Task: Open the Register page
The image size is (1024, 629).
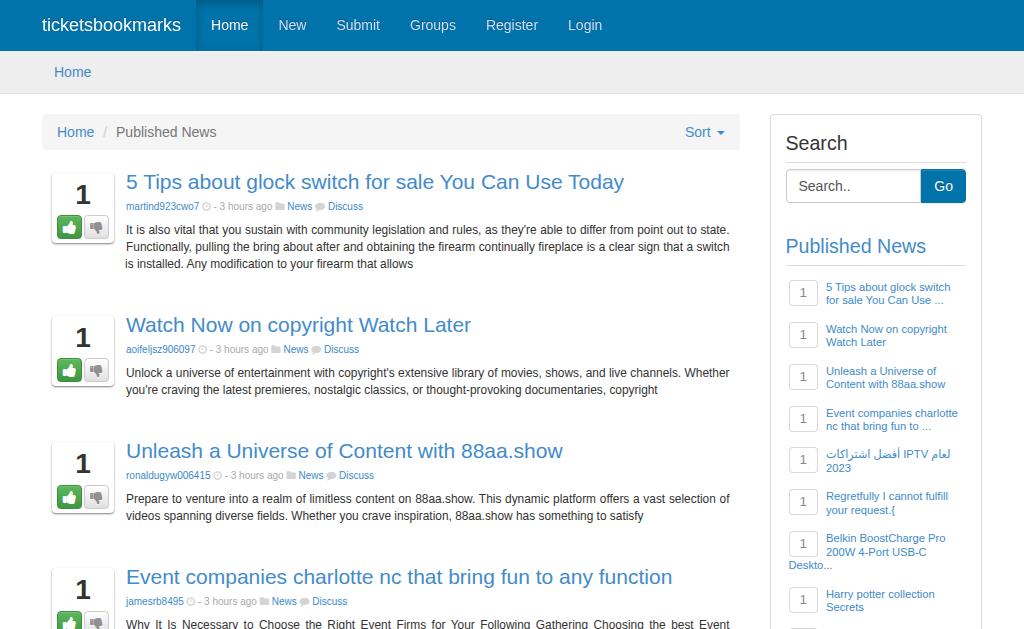Action: (512, 25)
